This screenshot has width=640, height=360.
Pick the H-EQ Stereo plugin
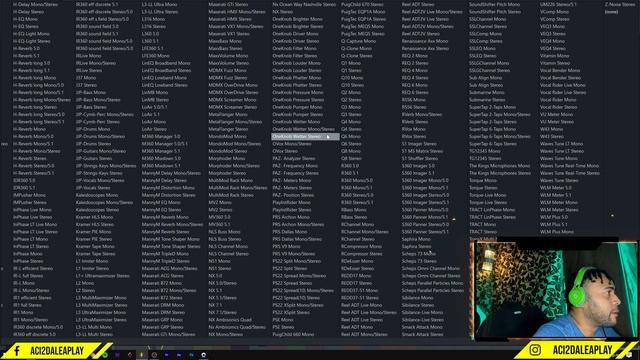26,27
